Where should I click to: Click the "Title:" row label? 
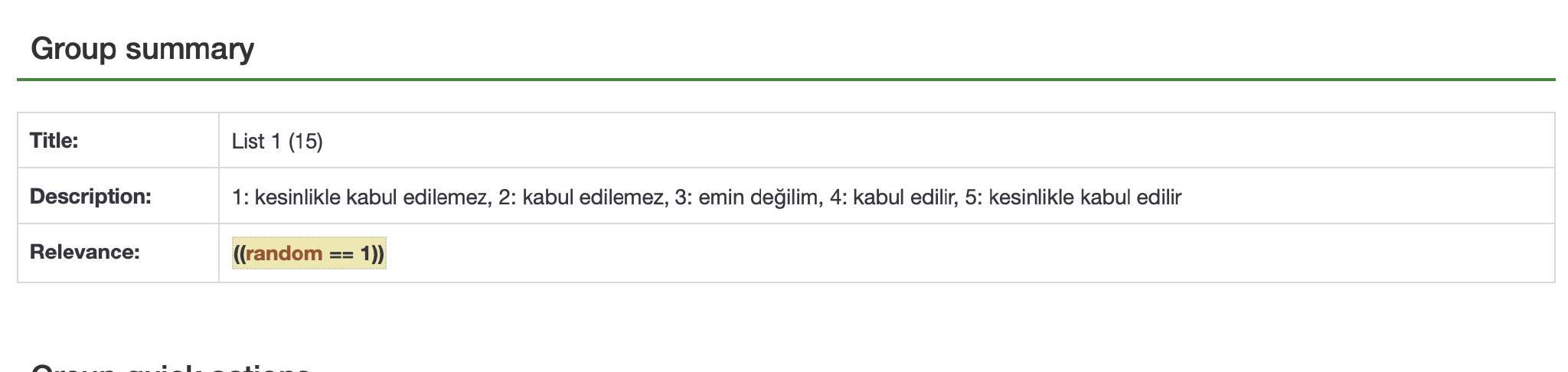click(54, 141)
